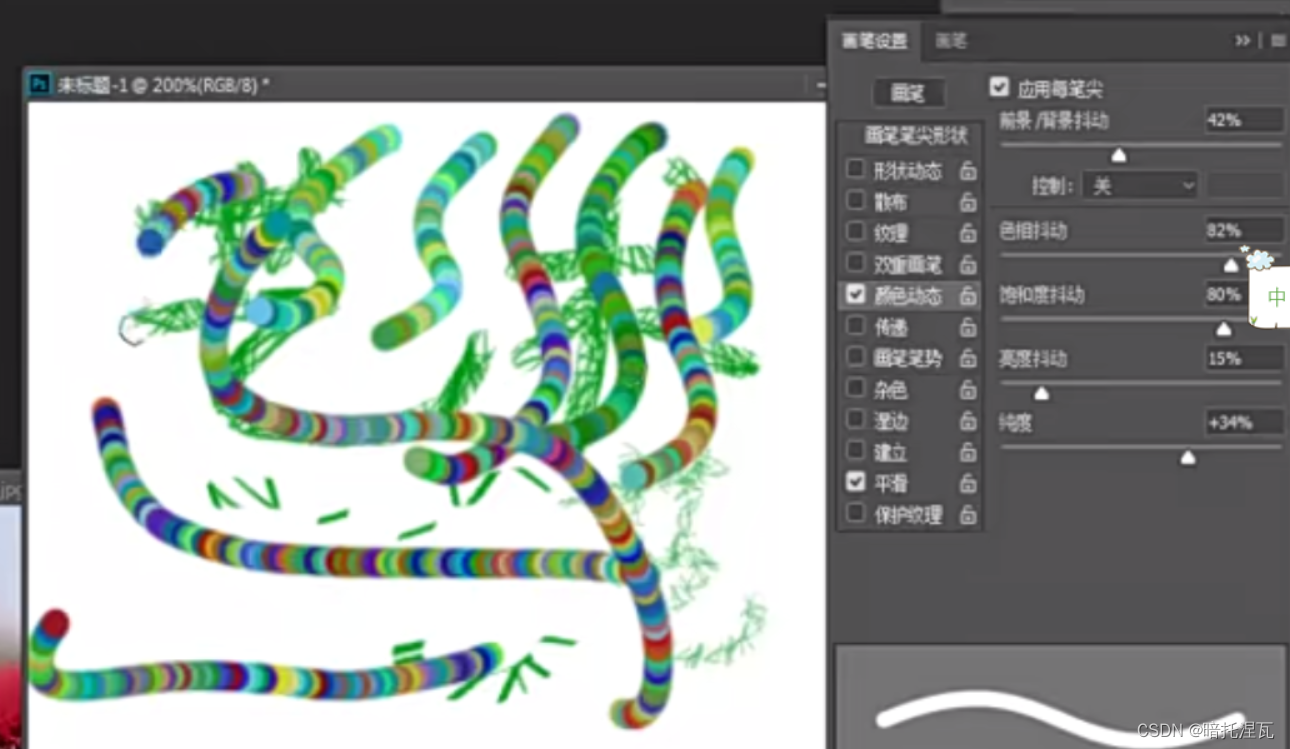Image resolution: width=1290 pixels, height=749 pixels.
Task: Click the brush stroke preview thumbnail
Action: (1060, 697)
